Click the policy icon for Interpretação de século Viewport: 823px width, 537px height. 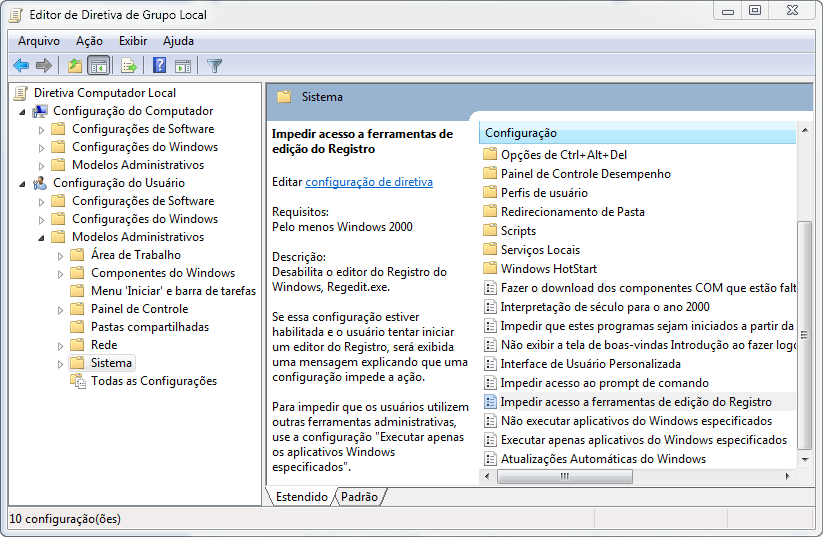click(490, 307)
